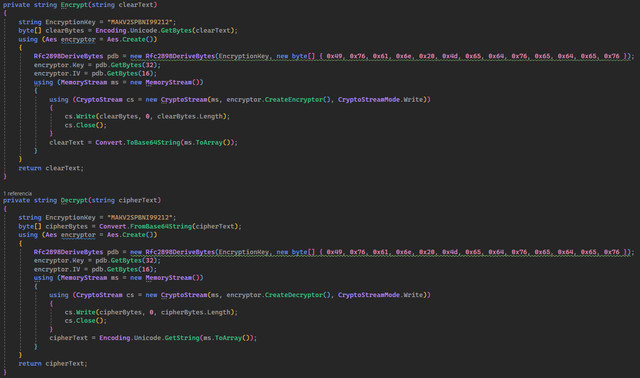Image resolution: width=640 pixels, height=378 pixels.
Task: Click the cs.Write(cipherBytes...) line
Action: [151, 312]
